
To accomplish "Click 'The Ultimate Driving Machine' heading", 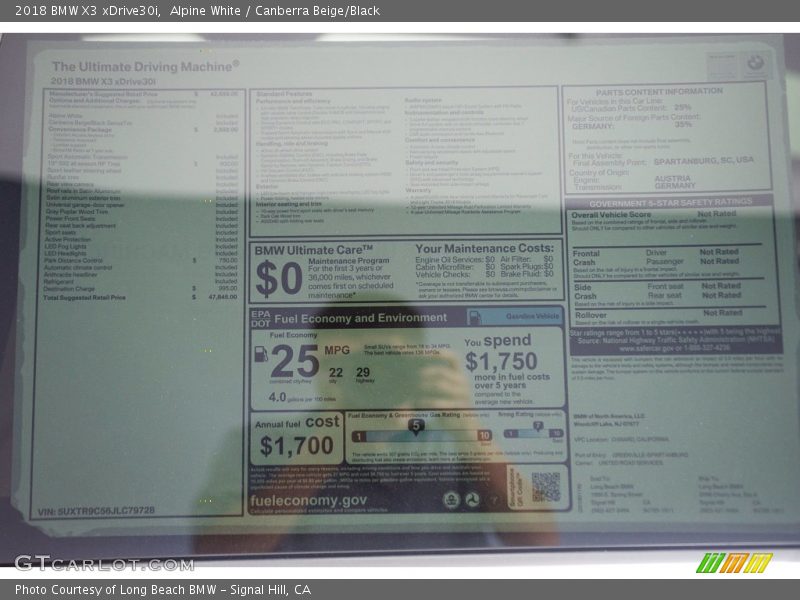I will 145,66.
